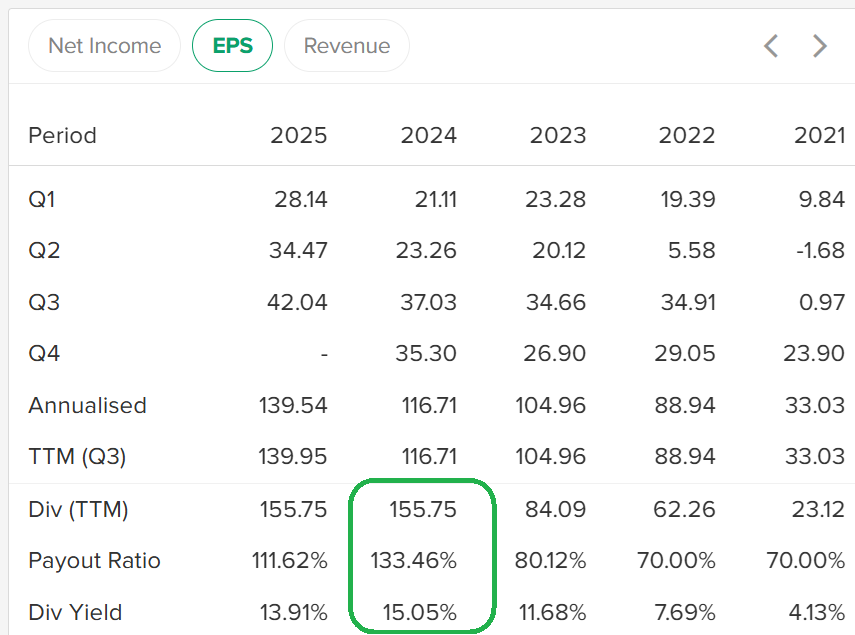Click the 2024 Payout Ratio 133.46%

(x=414, y=561)
